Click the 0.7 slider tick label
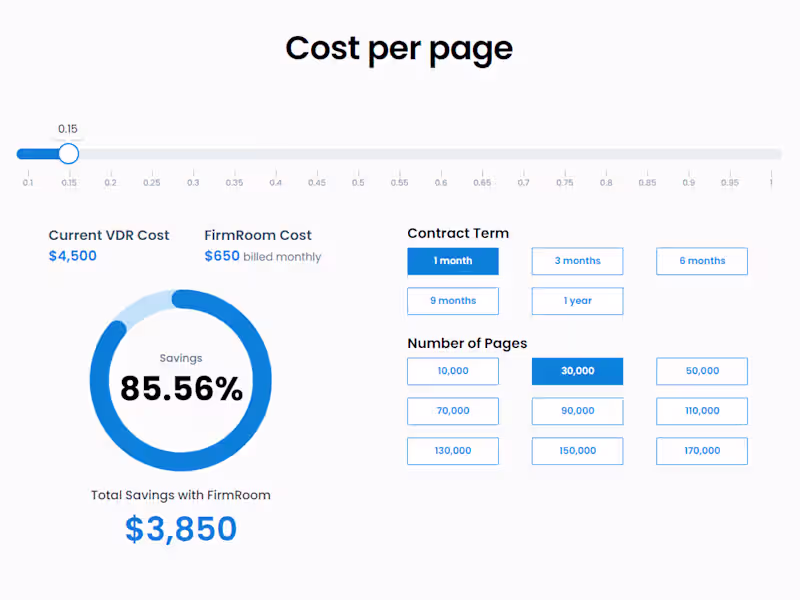800x600 pixels. point(523,183)
